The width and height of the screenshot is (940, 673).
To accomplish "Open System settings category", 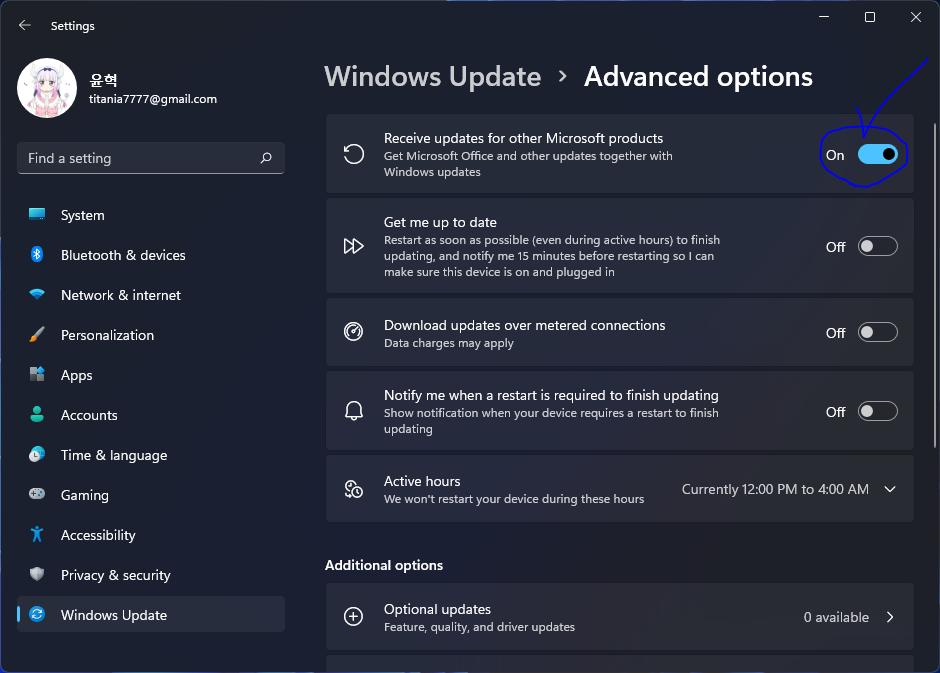I will click(151, 215).
